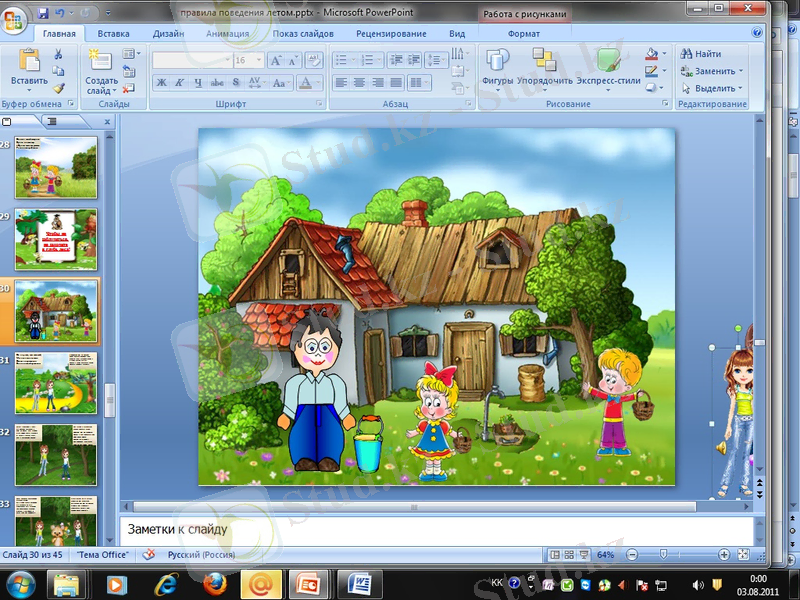Switch to the Вставка ribbon tab
The width and height of the screenshot is (800, 600).
pyautogui.click(x=113, y=33)
